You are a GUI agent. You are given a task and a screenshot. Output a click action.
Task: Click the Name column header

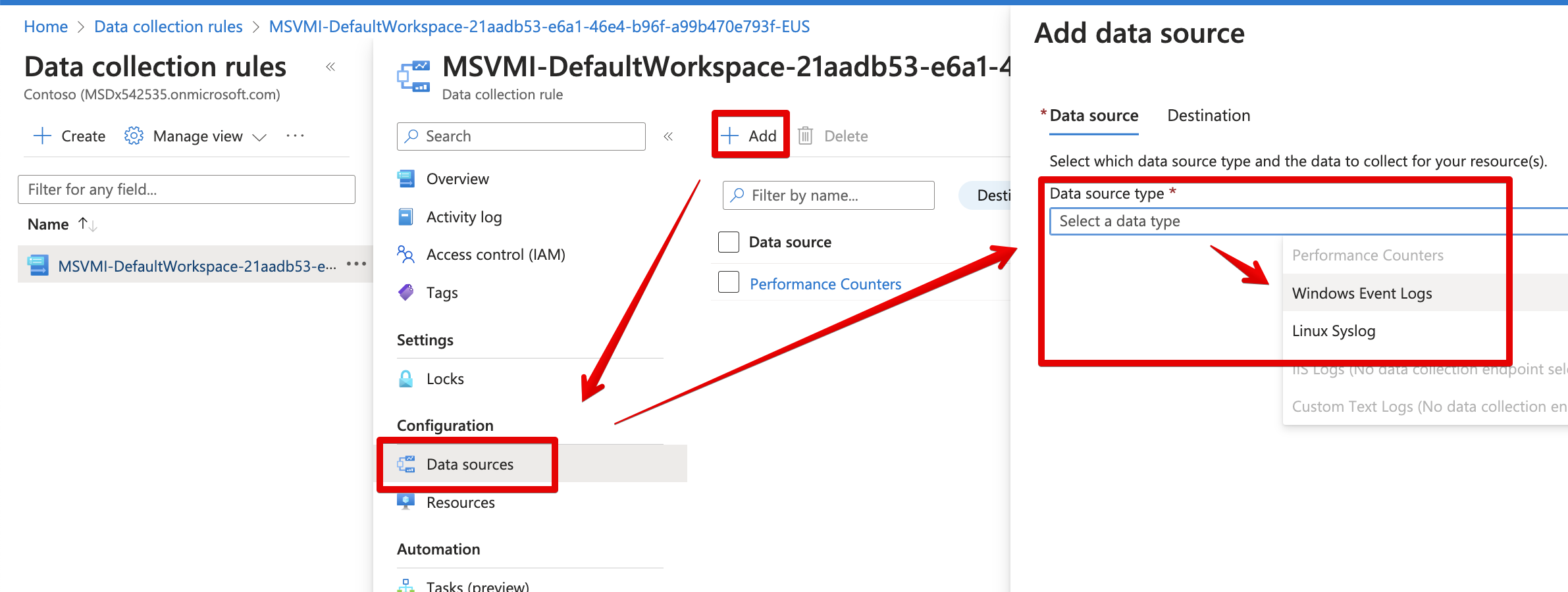click(48, 224)
